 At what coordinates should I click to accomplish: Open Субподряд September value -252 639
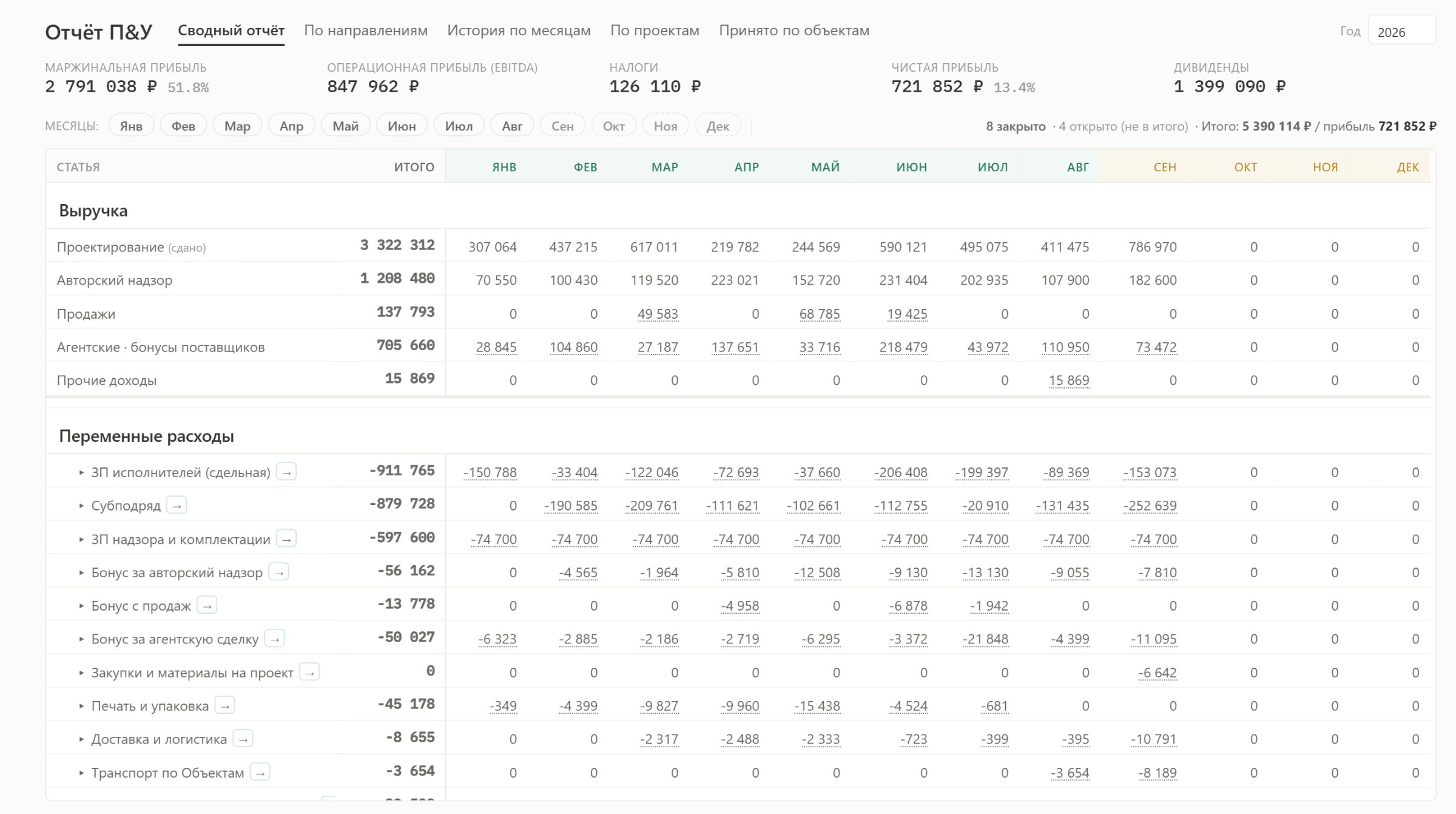coord(1150,506)
